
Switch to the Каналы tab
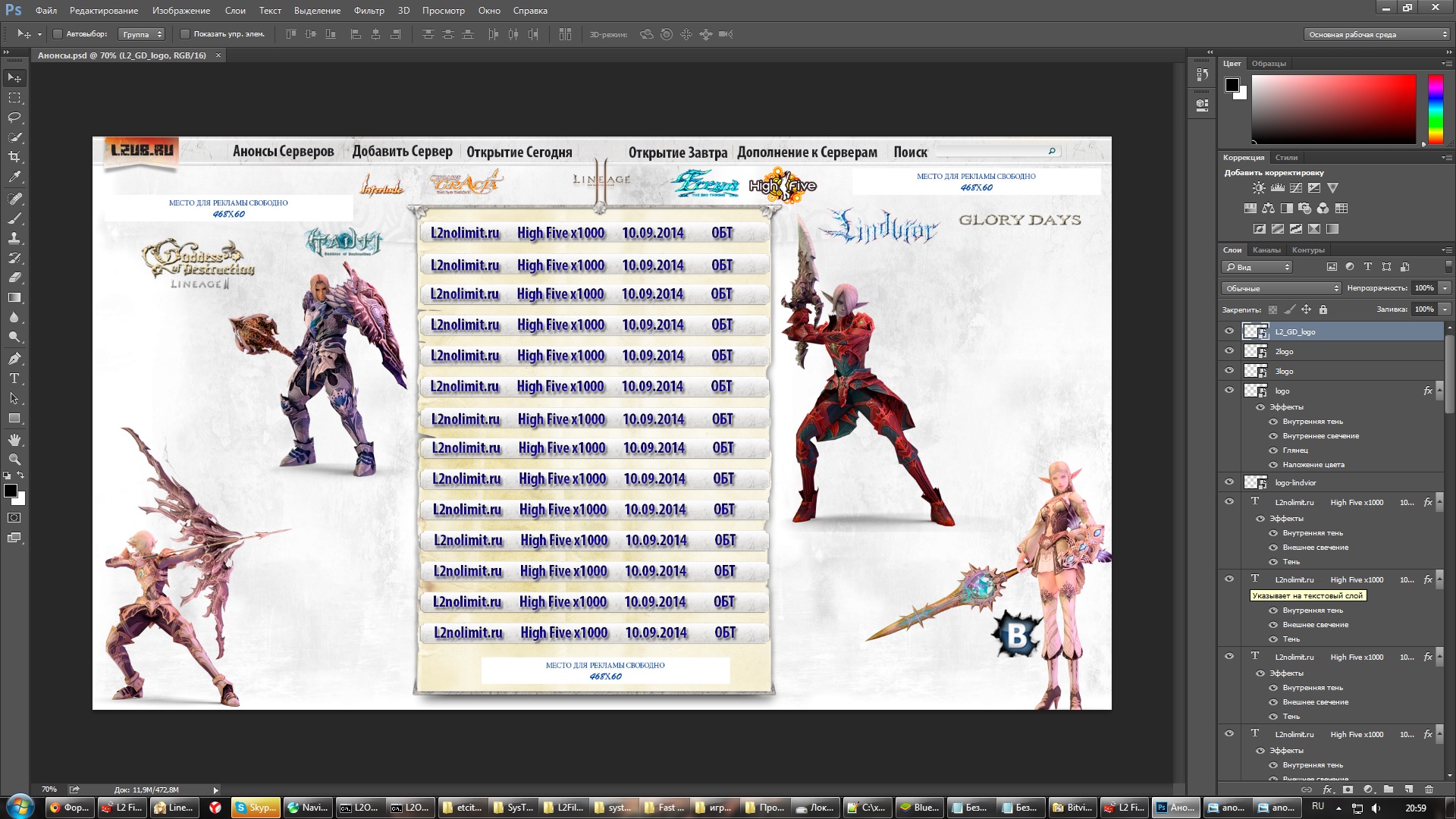(x=1266, y=249)
